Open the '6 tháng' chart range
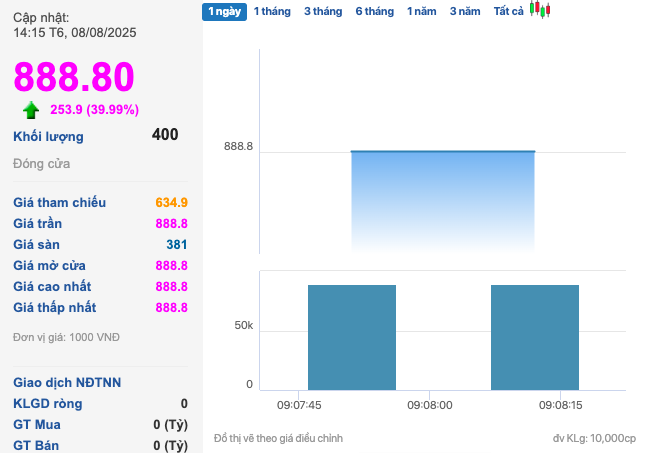 tap(374, 12)
